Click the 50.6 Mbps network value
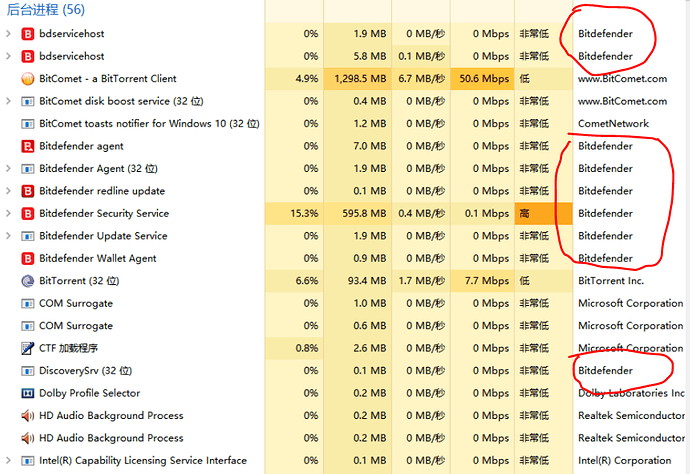This screenshot has height=474, width=690. tap(482, 79)
